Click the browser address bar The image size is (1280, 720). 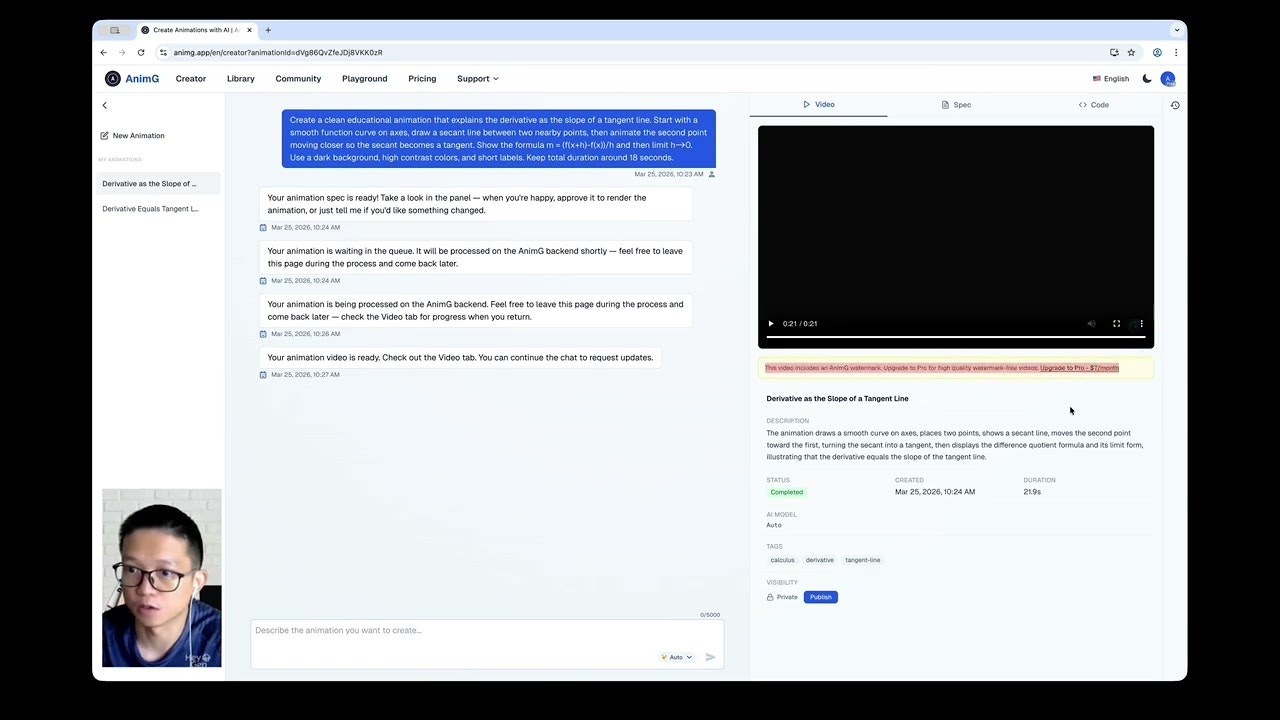tap(636, 52)
